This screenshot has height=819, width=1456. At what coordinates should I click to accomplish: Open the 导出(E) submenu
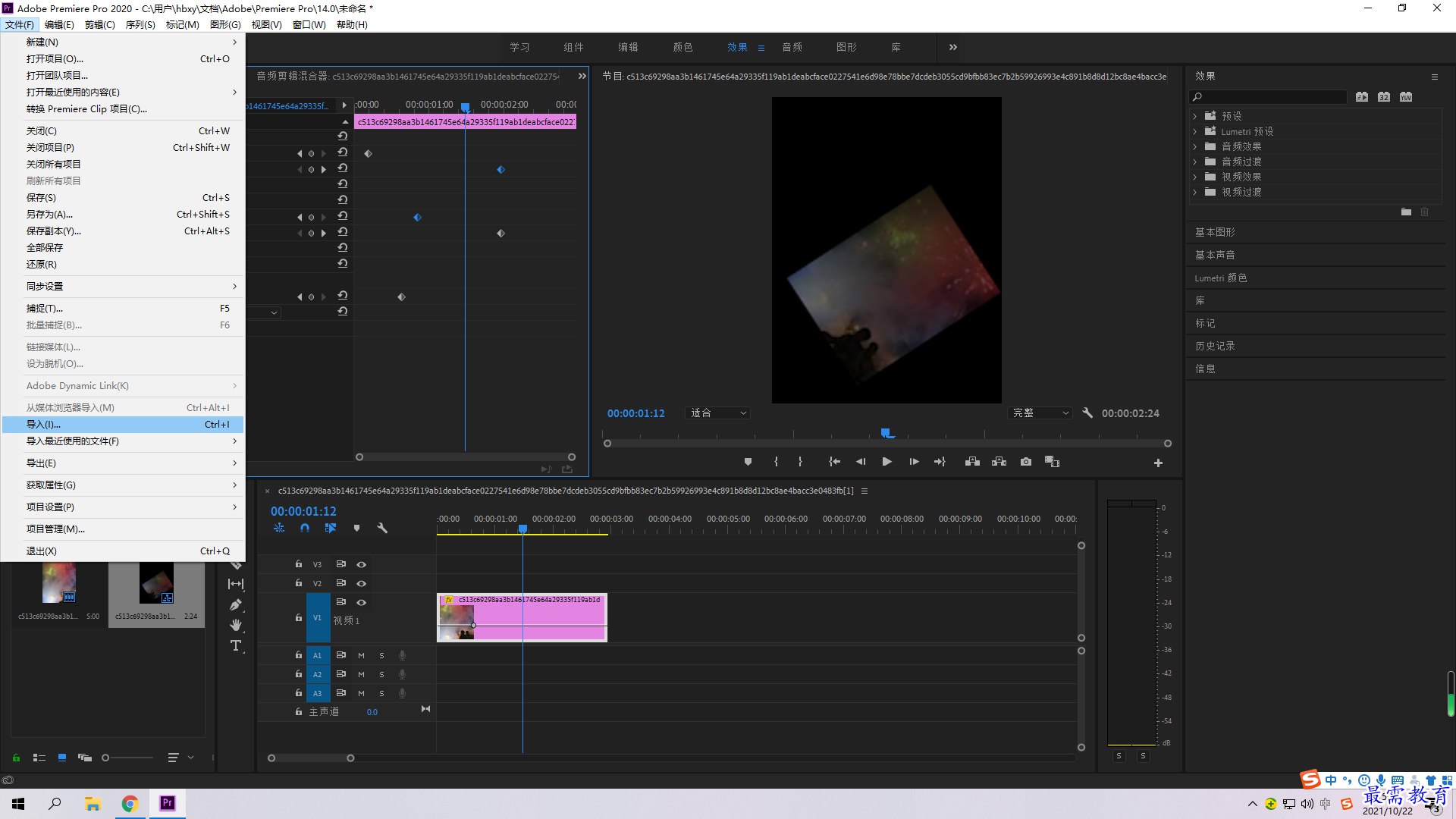[x=123, y=463]
